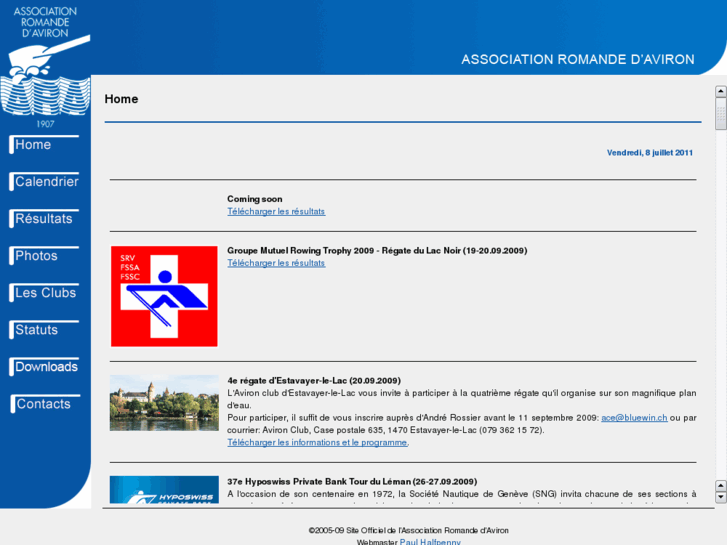Click the 4e régate d'Estavayer-le-Lac heading
Image resolution: width=727 pixels, height=545 pixels.
(x=314, y=381)
